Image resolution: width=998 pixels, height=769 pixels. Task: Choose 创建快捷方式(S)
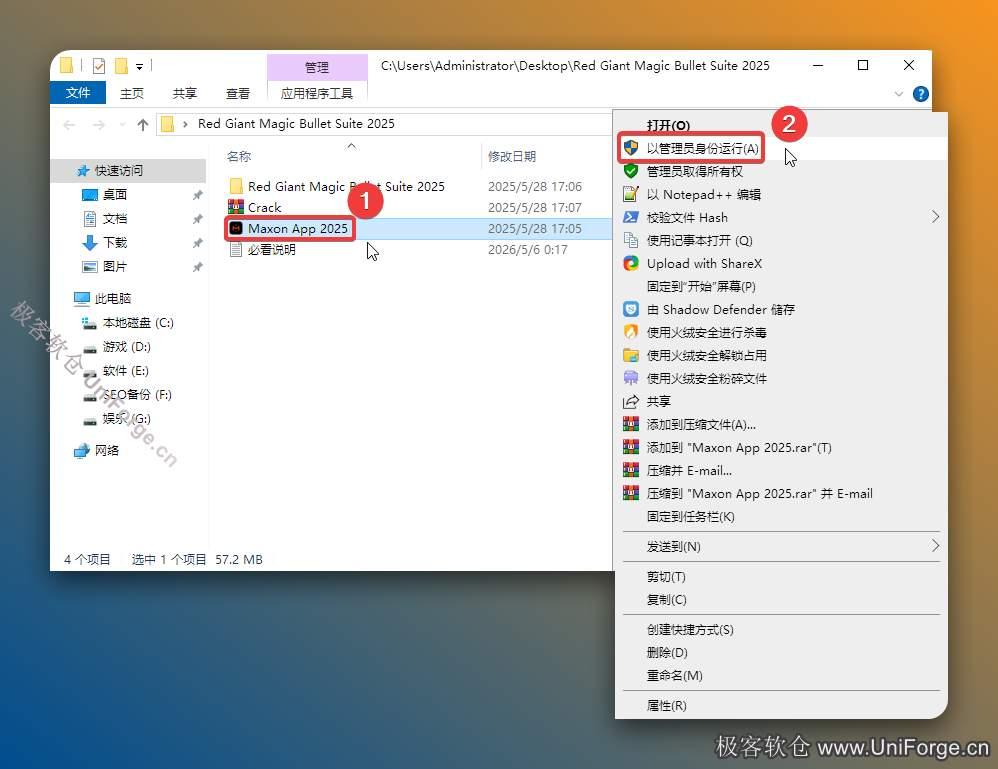point(690,630)
